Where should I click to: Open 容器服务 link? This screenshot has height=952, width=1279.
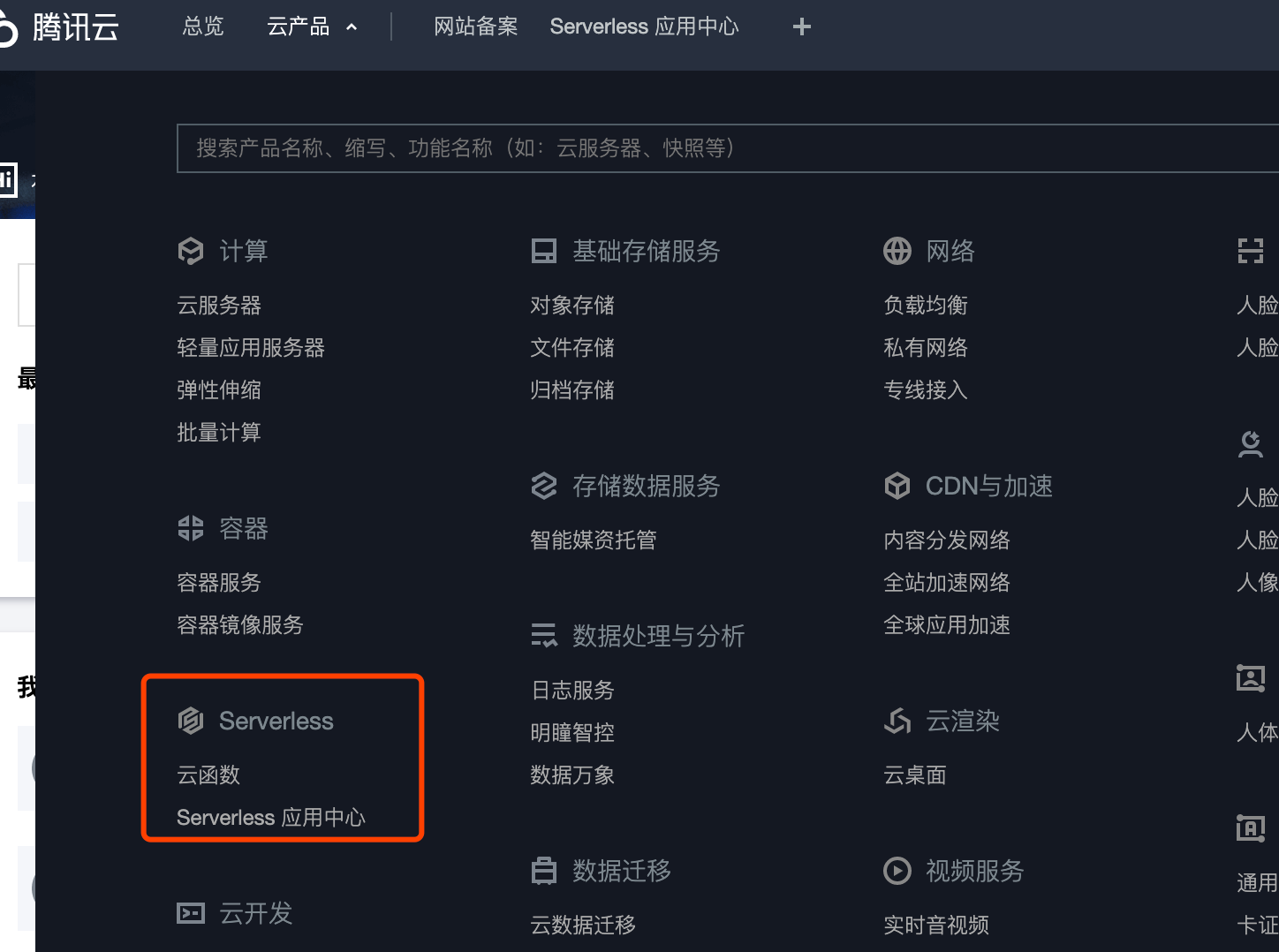click(x=219, y=583)
